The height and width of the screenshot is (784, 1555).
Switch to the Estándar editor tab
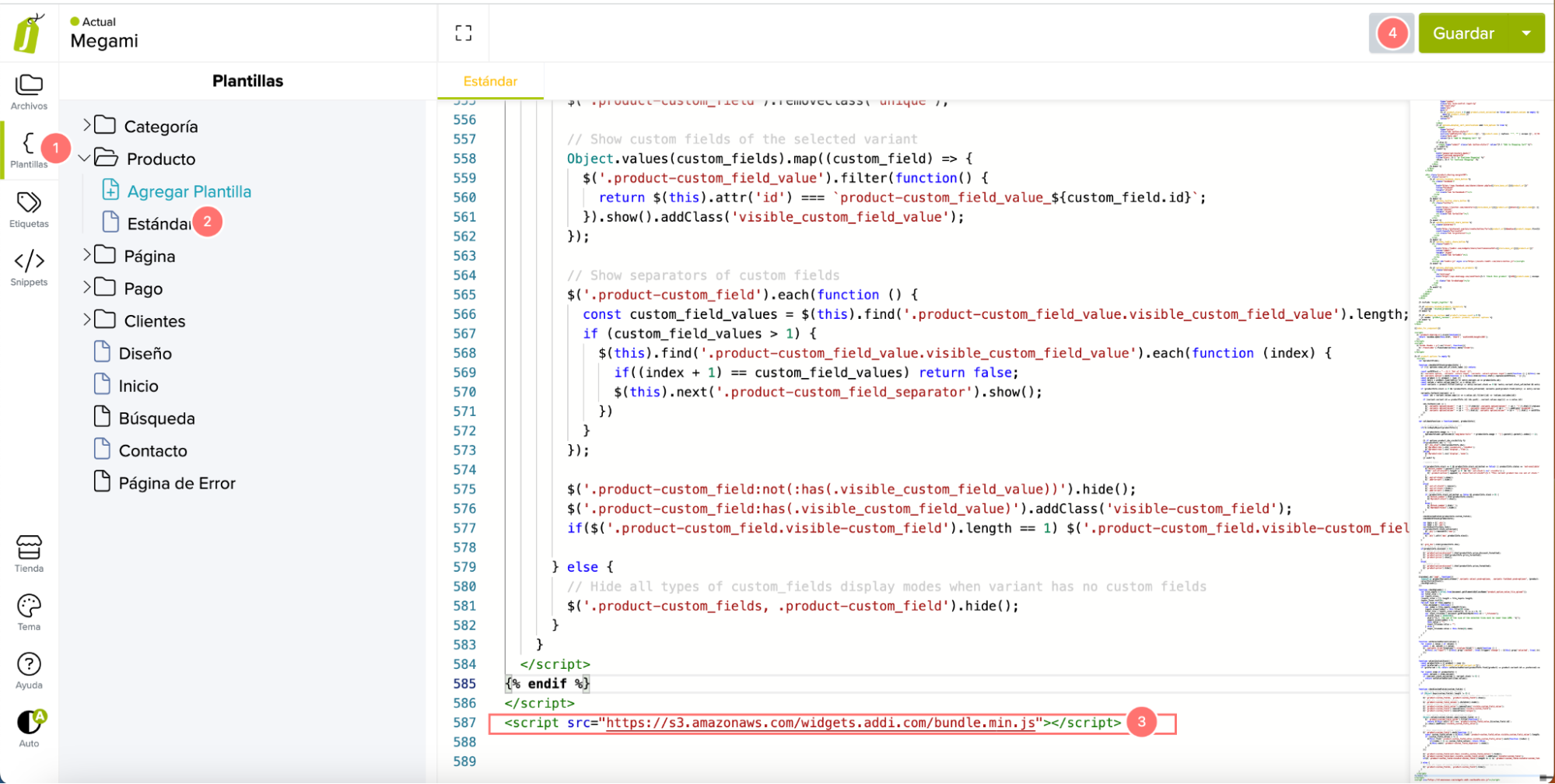click(490, 81)
